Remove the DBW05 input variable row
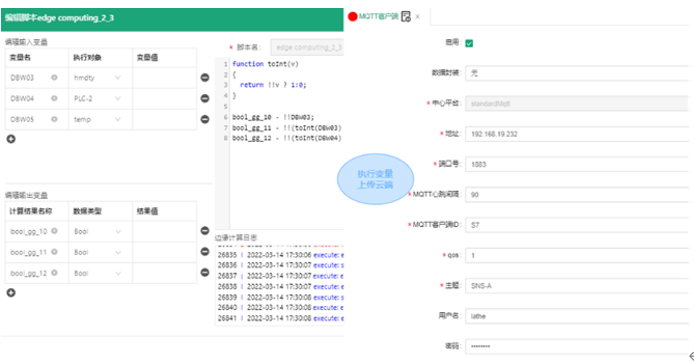Image resolution: width=694 pixels, height=363 pixels. click(205, 119)
